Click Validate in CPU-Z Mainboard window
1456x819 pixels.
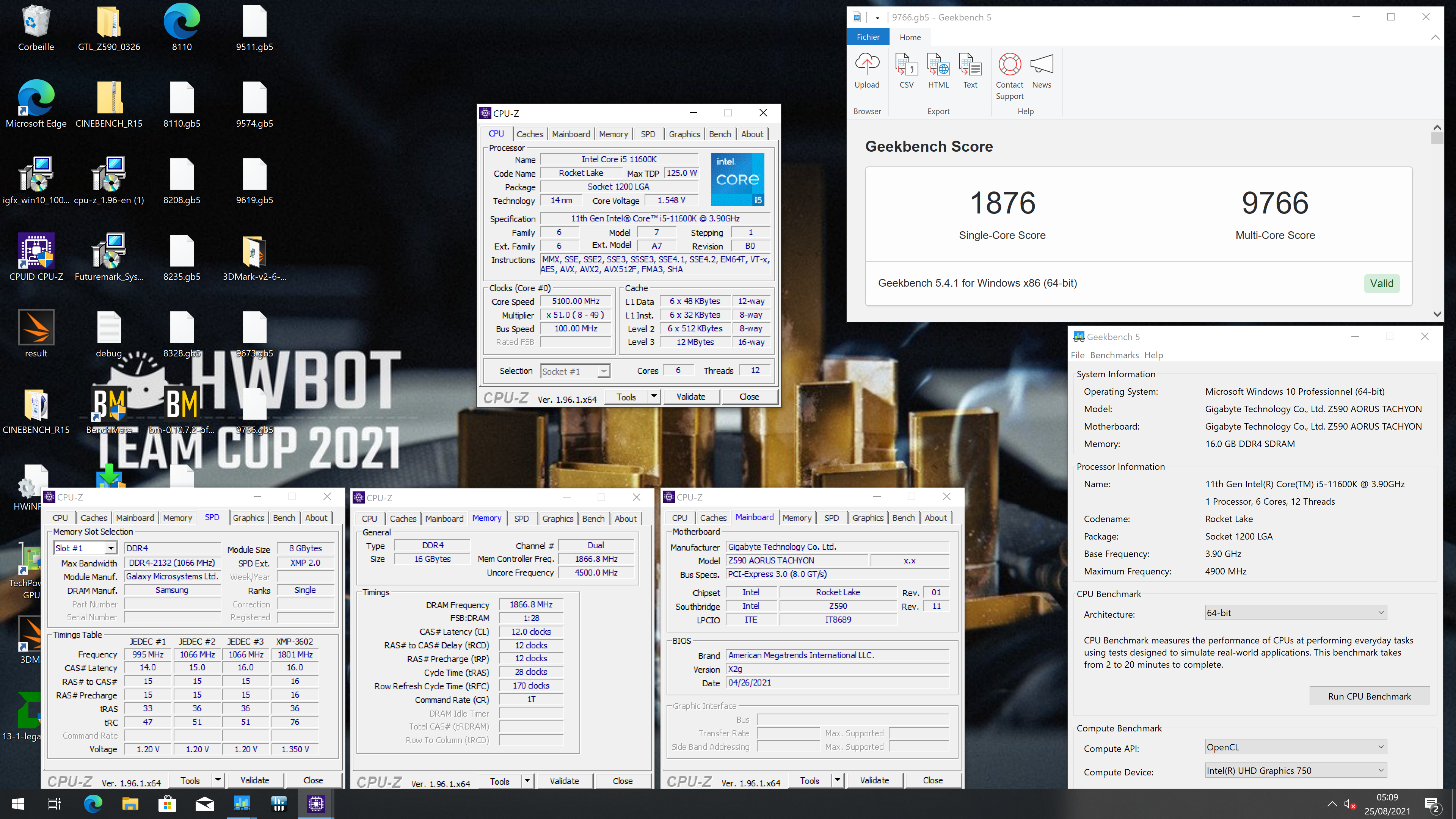point(874,780)
